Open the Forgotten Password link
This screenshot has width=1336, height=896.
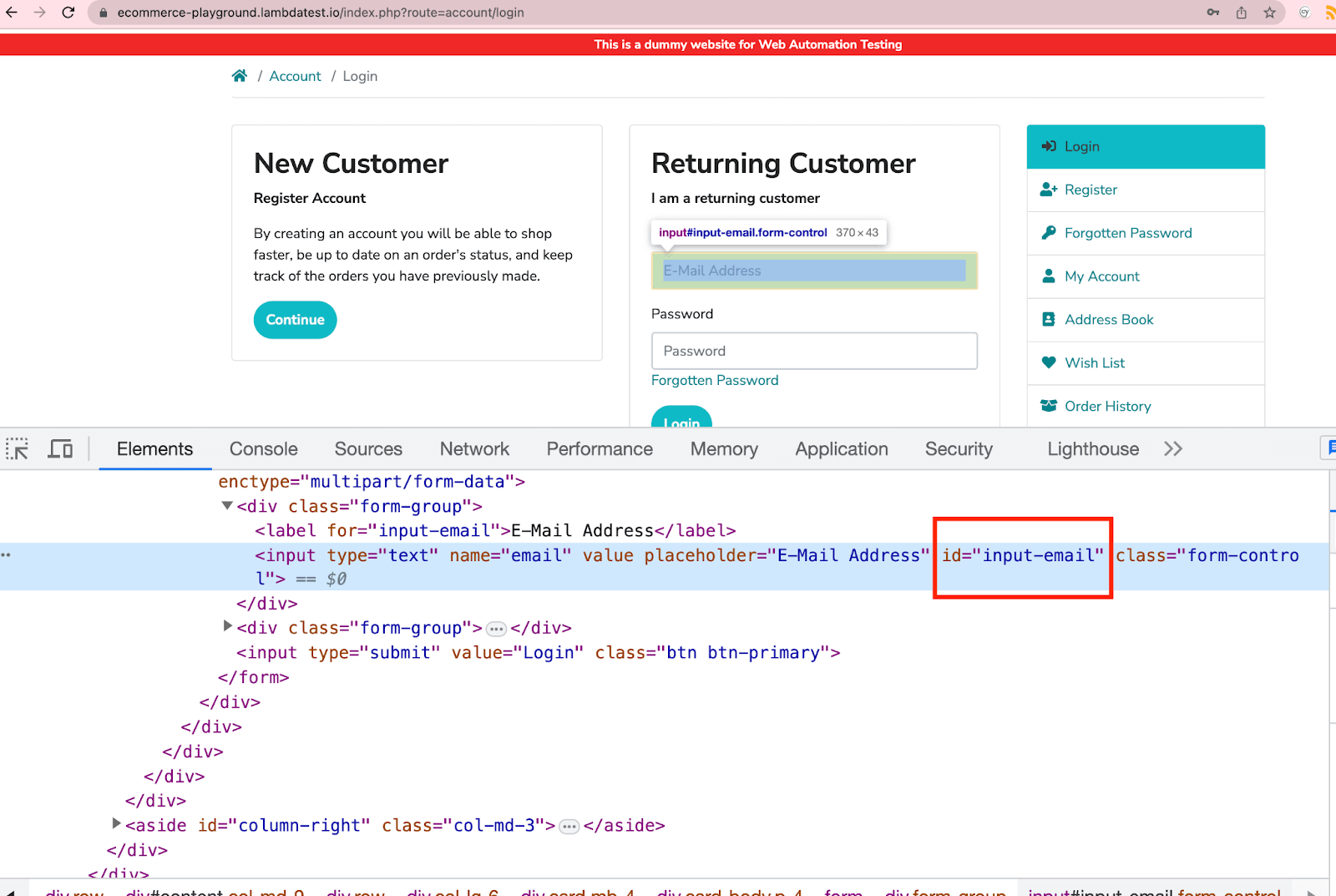pos(715,380)
